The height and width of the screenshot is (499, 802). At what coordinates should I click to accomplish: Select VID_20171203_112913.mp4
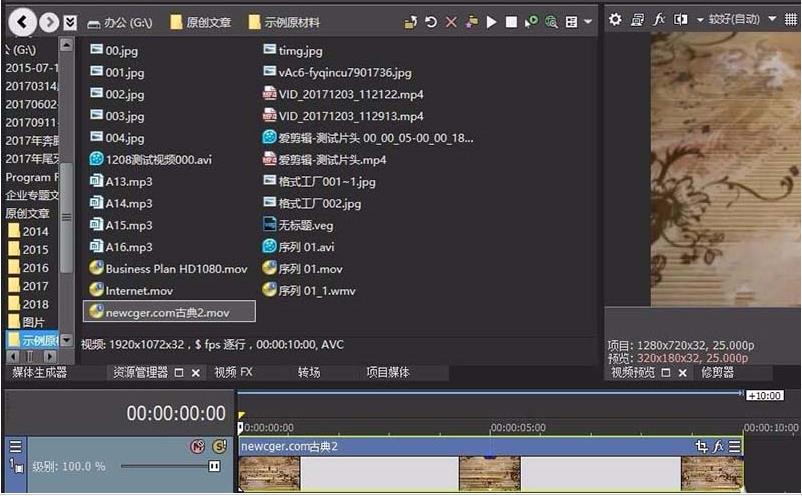click(343, 116)
